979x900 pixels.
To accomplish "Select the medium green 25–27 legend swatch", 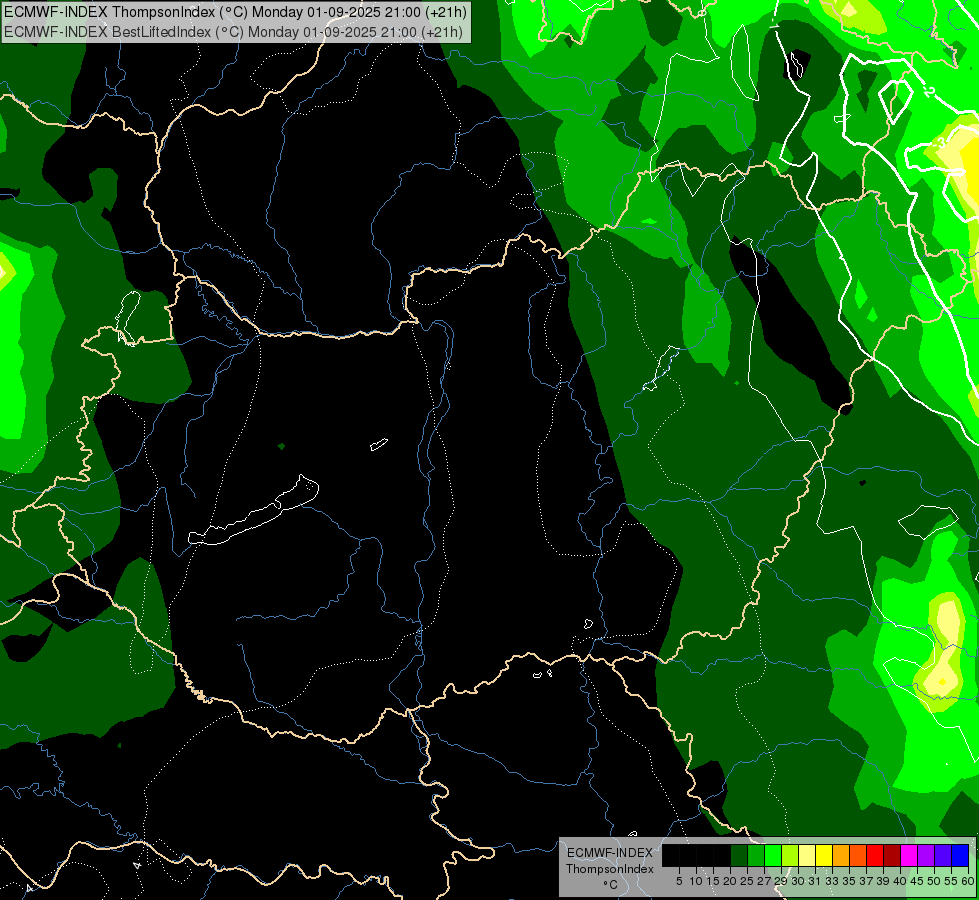I will pyautogui.click(x=756, y=855).
